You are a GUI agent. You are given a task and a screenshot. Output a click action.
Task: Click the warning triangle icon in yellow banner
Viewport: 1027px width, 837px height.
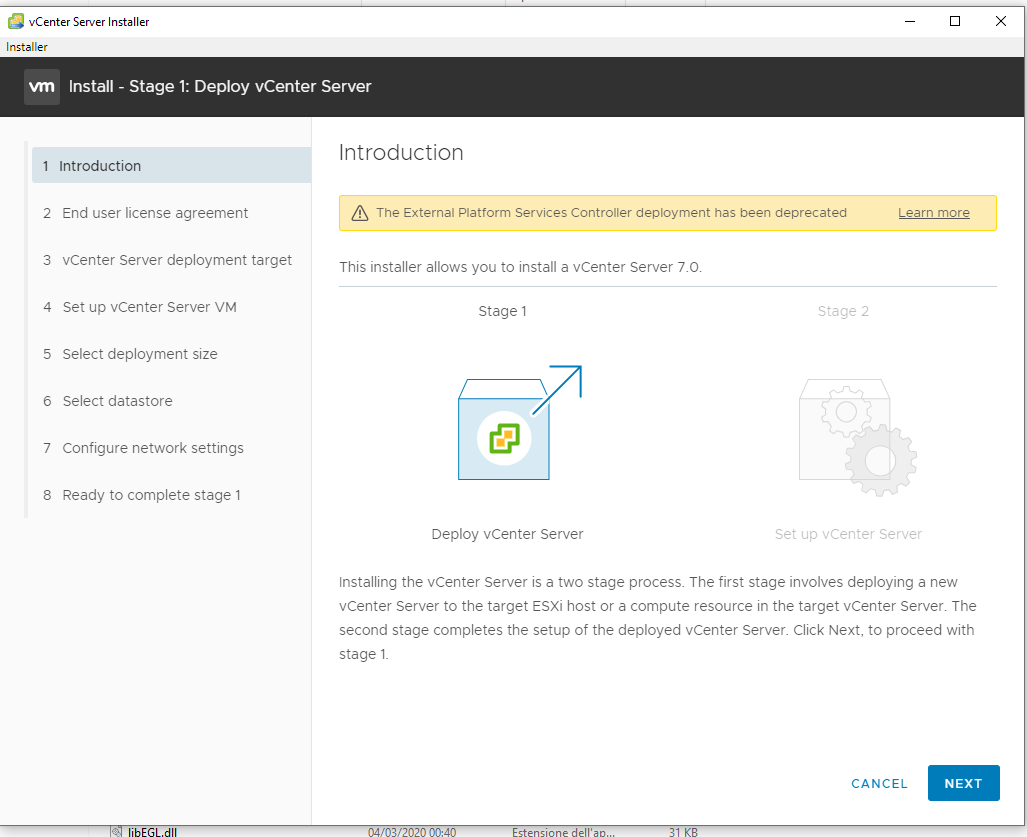[x=360, y=213]
